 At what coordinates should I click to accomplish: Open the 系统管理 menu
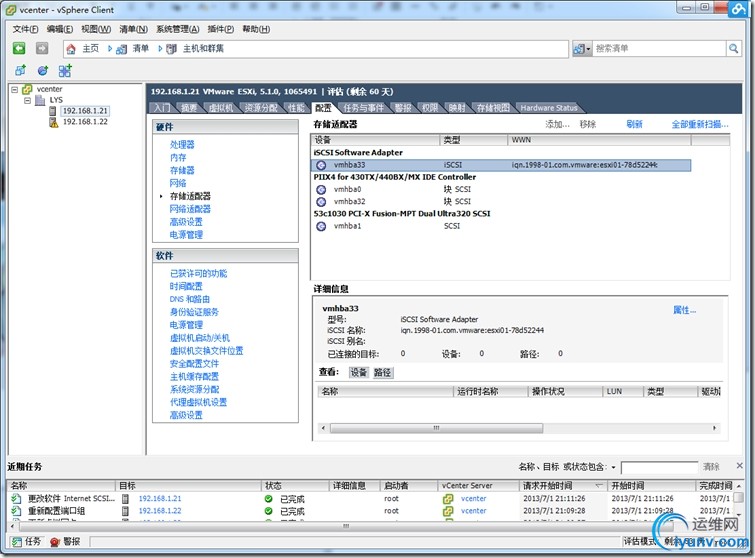pyautogui.click(x=177, y=29)
